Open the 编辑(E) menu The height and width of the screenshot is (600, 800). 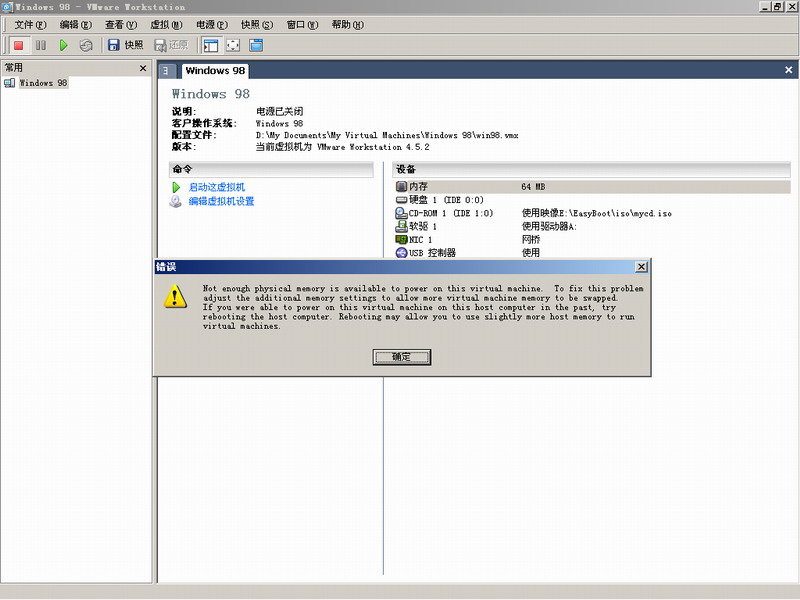(76, 25)
